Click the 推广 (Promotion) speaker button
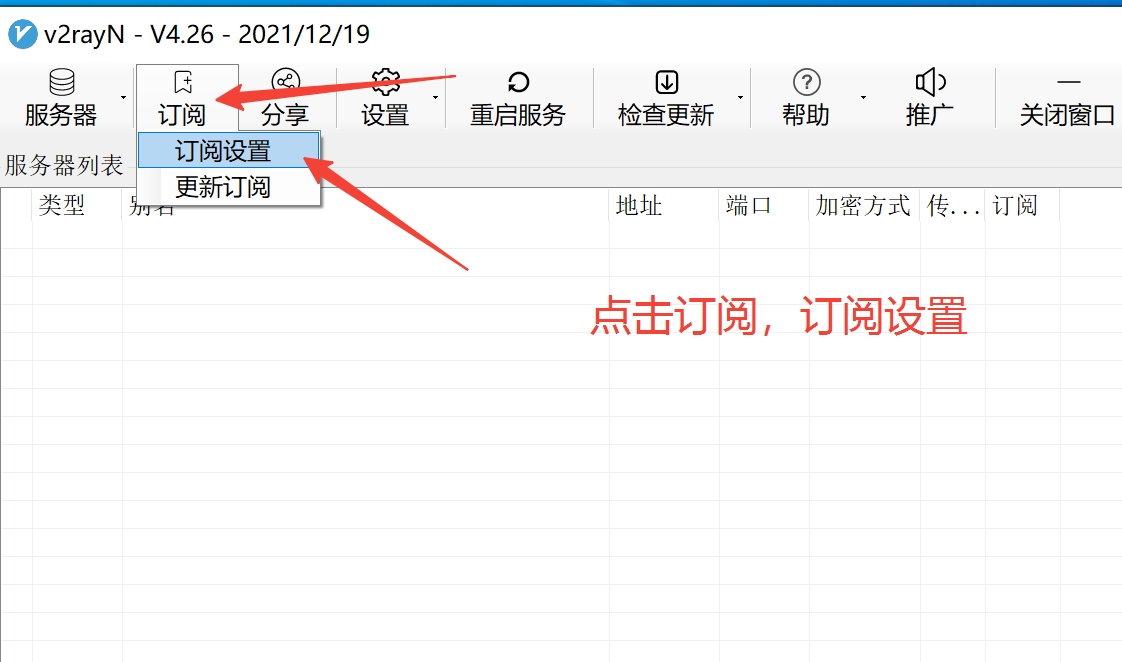Viewport: 1122px width, 662px height. coord(929,97)
